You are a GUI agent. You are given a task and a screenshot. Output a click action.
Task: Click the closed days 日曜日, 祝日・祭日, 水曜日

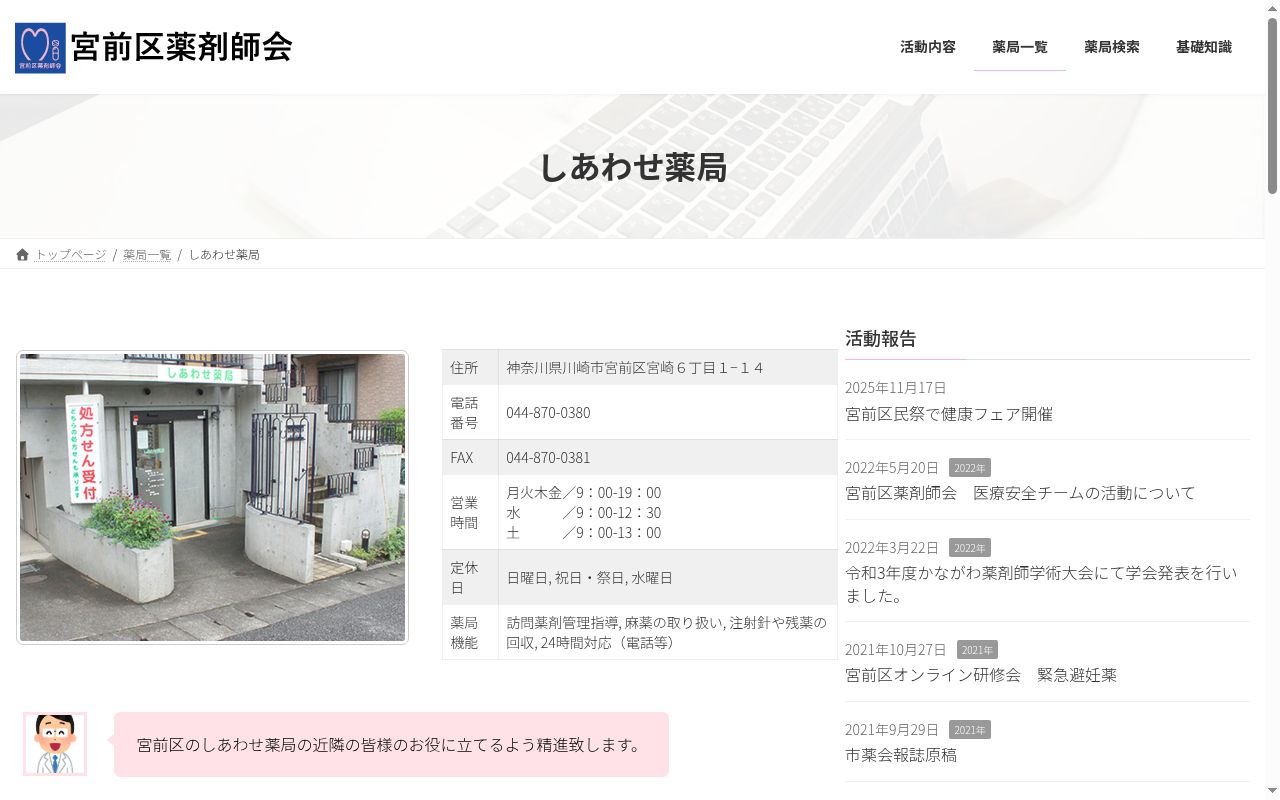point(590,578)
